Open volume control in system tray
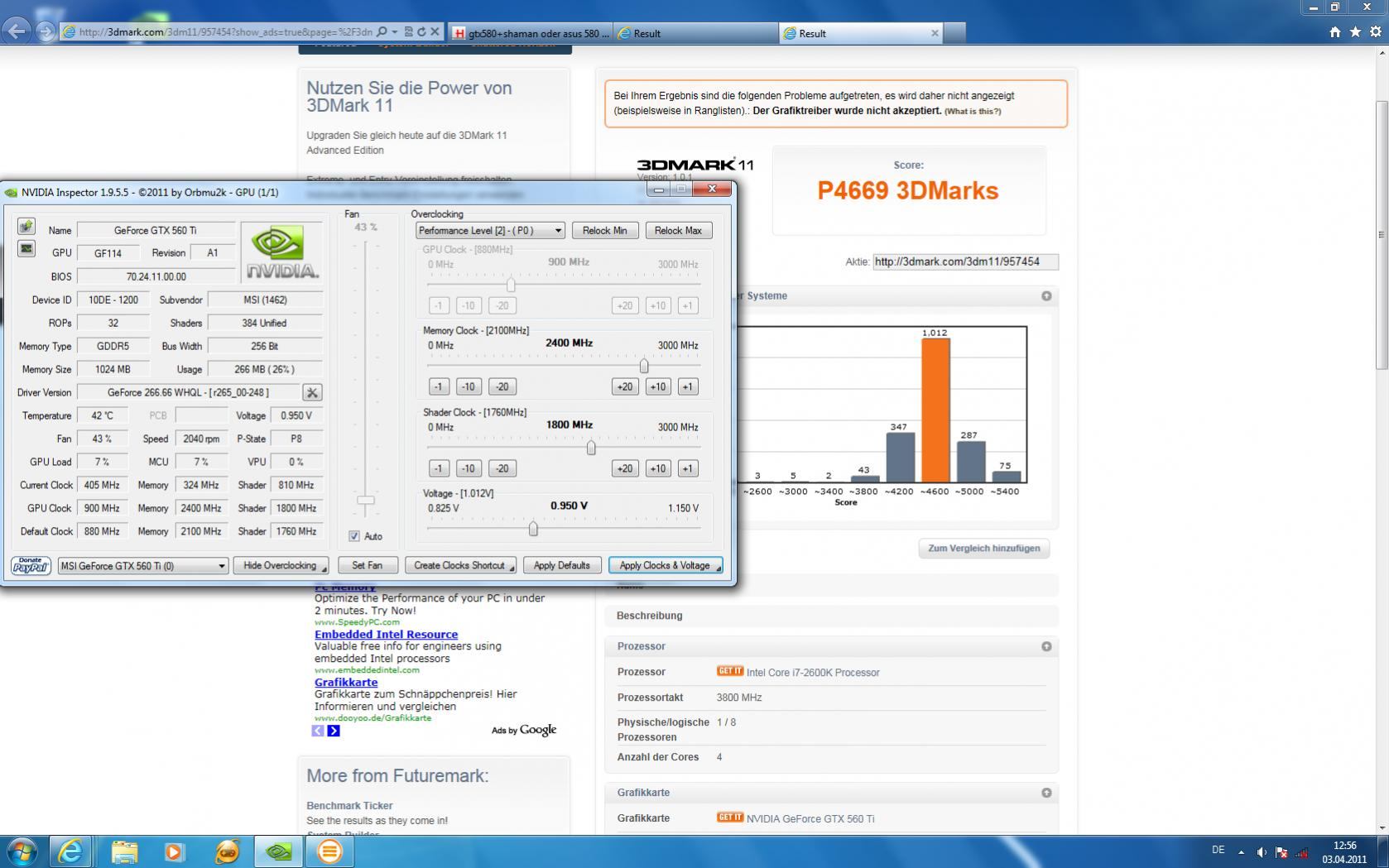The height and width of the screenshot is (868, 1389). point(1262,851)
